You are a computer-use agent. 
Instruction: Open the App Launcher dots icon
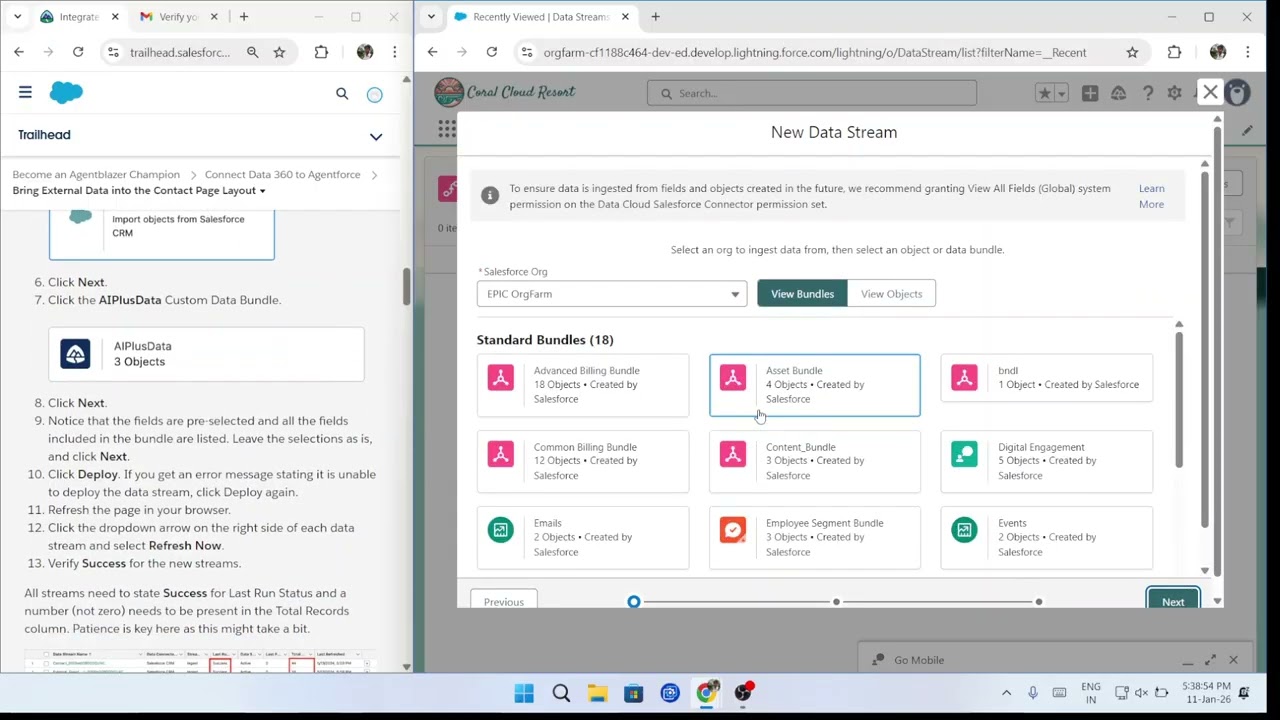pos(446,129)
